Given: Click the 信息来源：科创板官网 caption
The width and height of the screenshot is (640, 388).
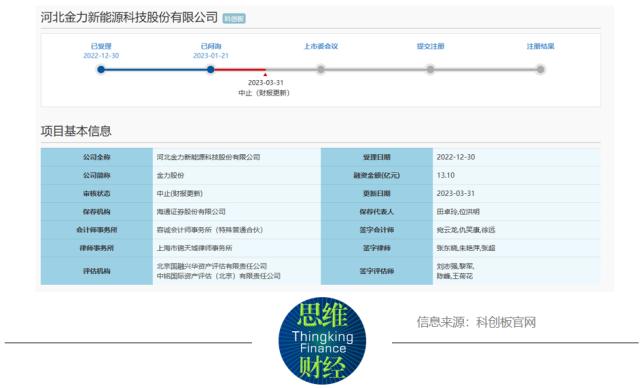Looking at the screenshot, I should point(476,322).
